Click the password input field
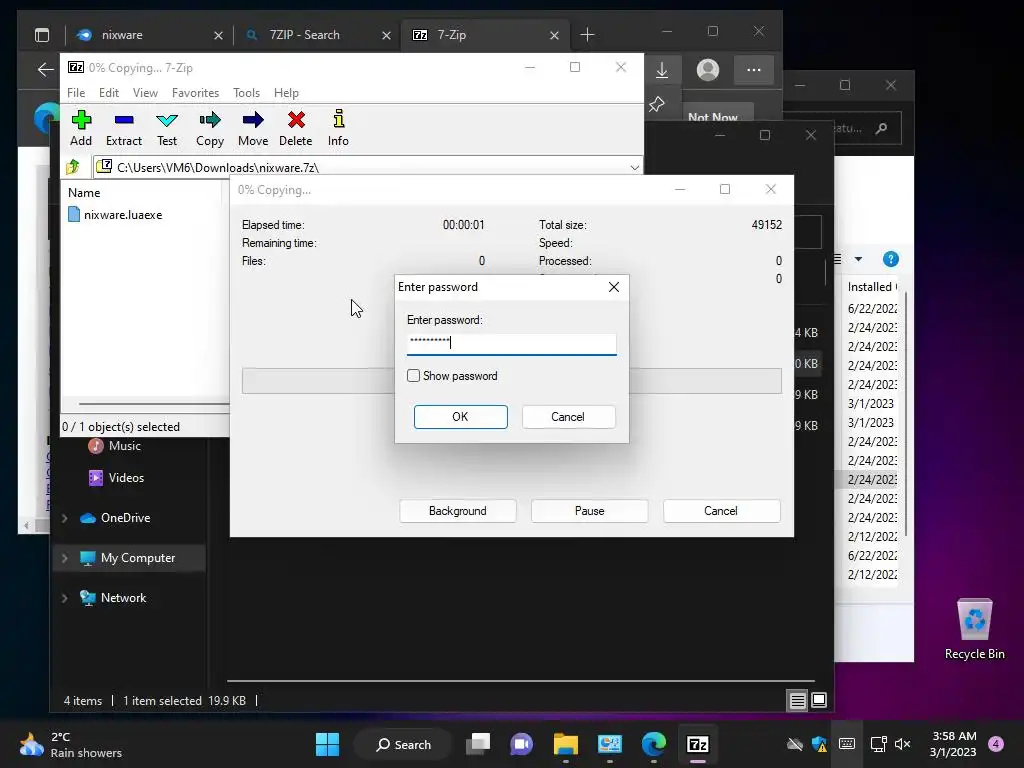Viewport: 1024px width, 768px height. pos(511,343)
